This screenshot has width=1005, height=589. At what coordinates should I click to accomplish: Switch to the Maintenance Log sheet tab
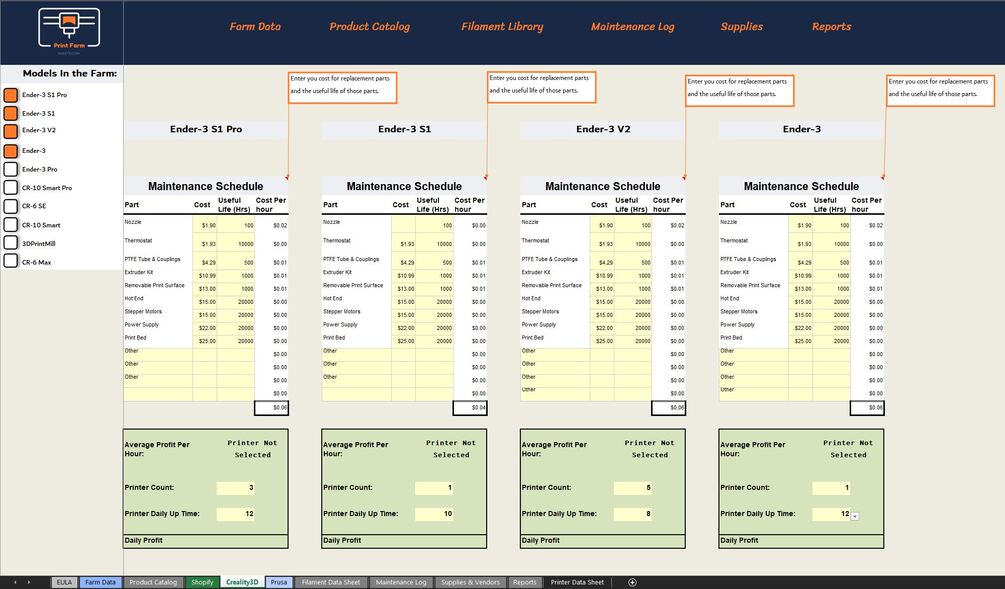(401, 582)
